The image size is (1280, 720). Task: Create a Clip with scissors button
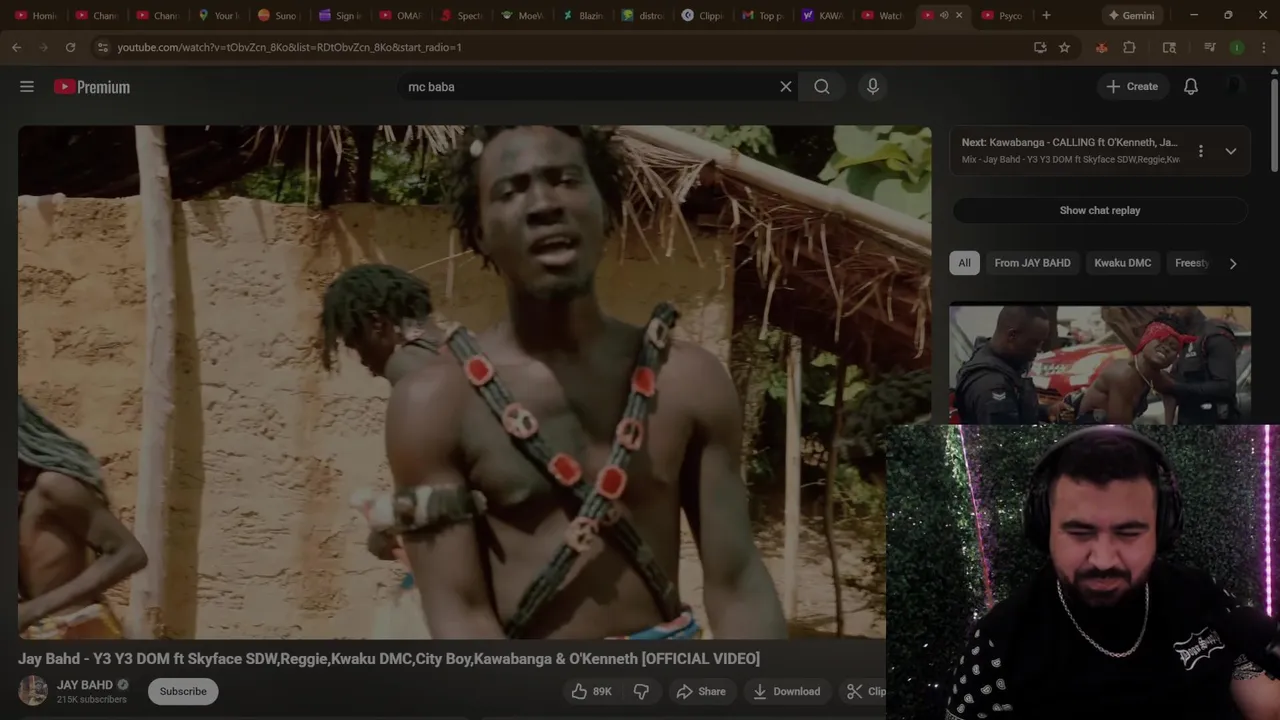click(x=866, y=691)
